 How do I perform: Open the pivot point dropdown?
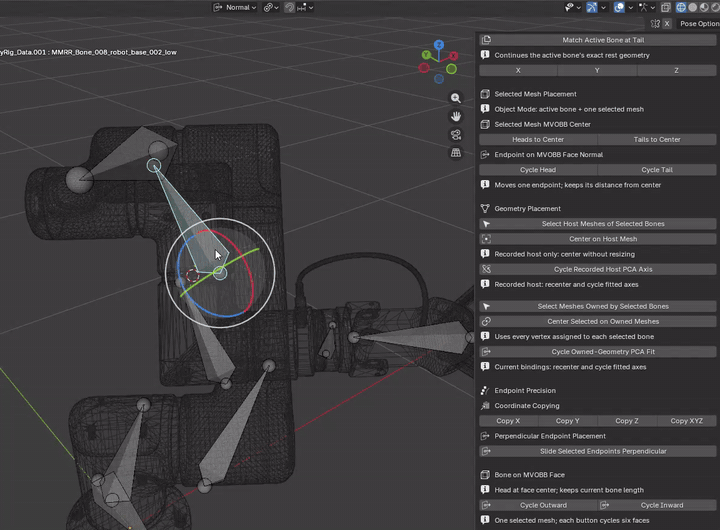[271, 7]
